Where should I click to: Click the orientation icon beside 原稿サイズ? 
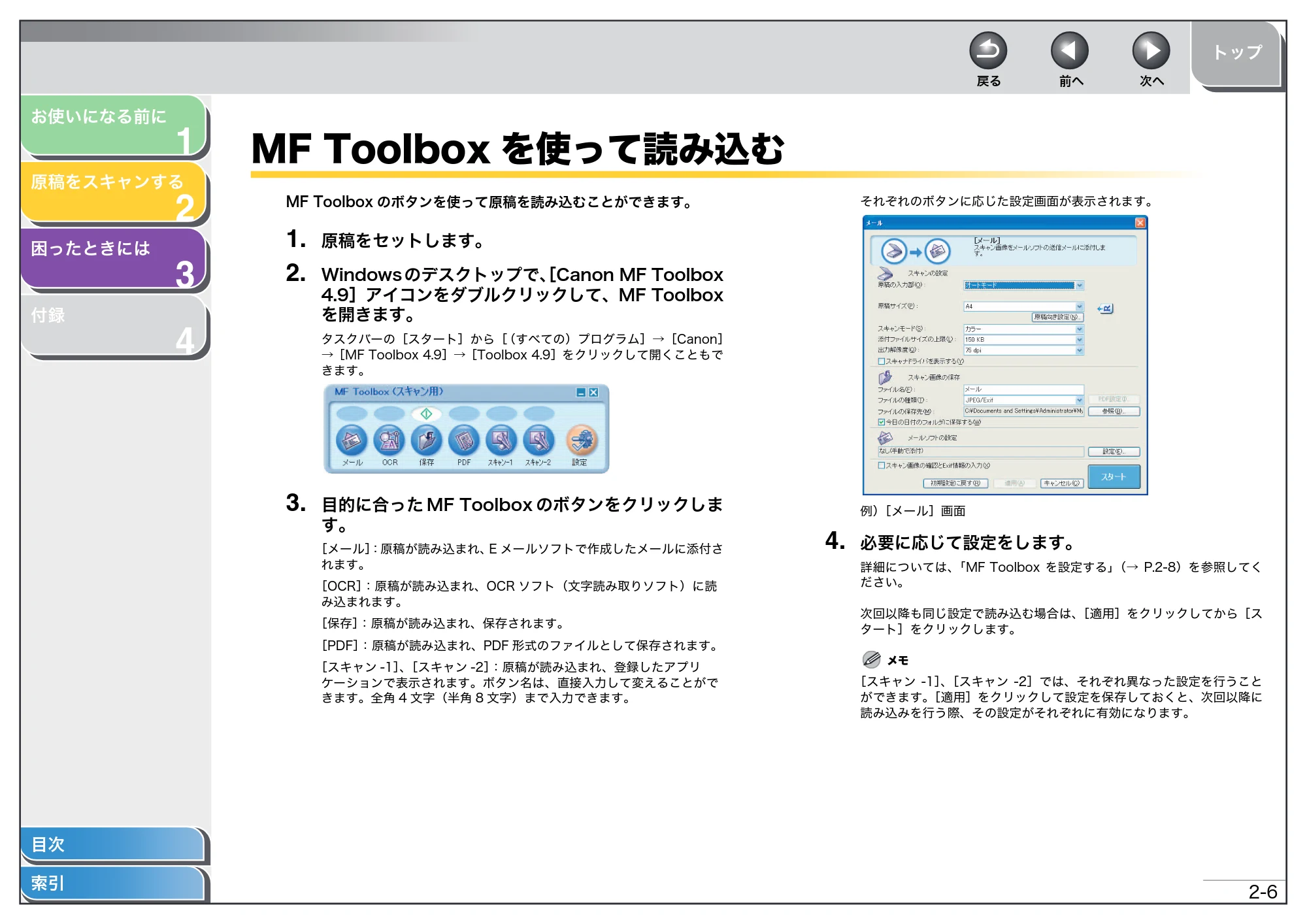pos(1105,308)
